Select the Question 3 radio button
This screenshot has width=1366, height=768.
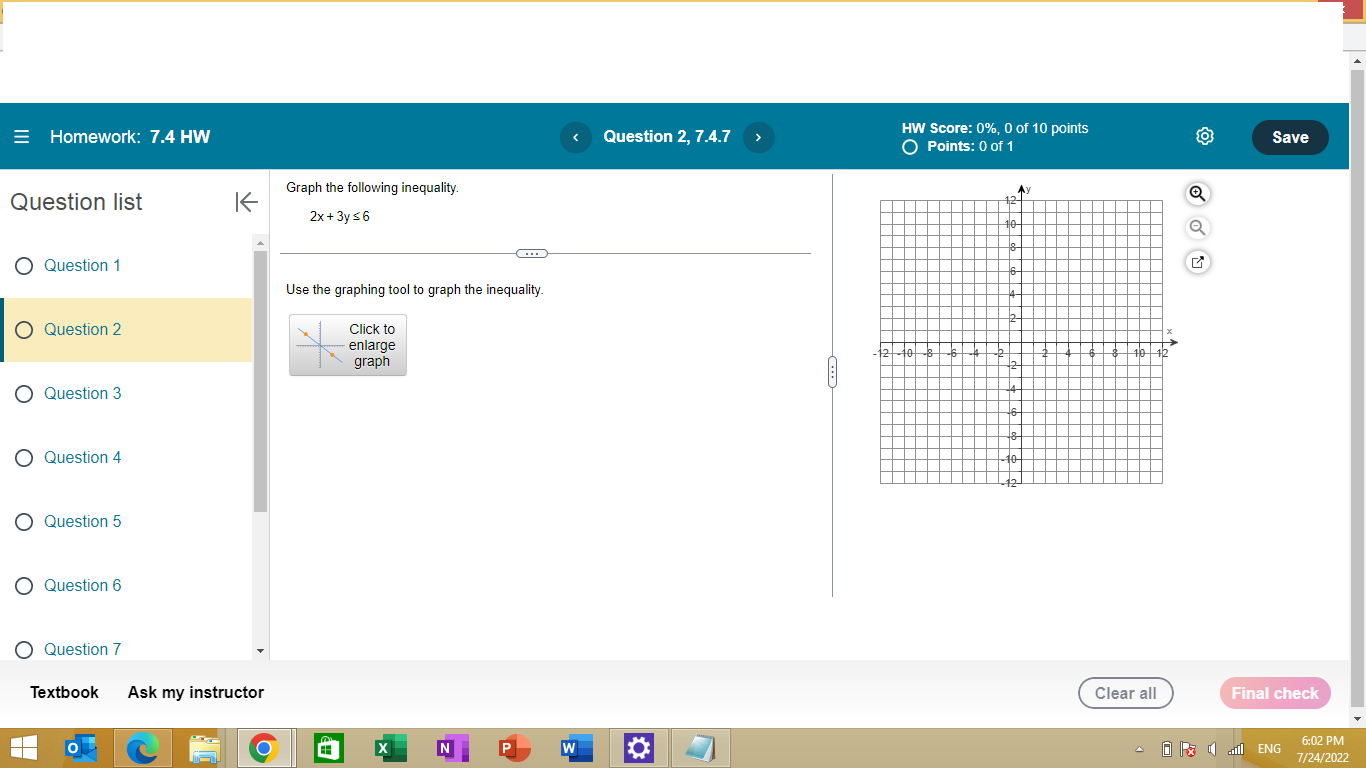24,393
